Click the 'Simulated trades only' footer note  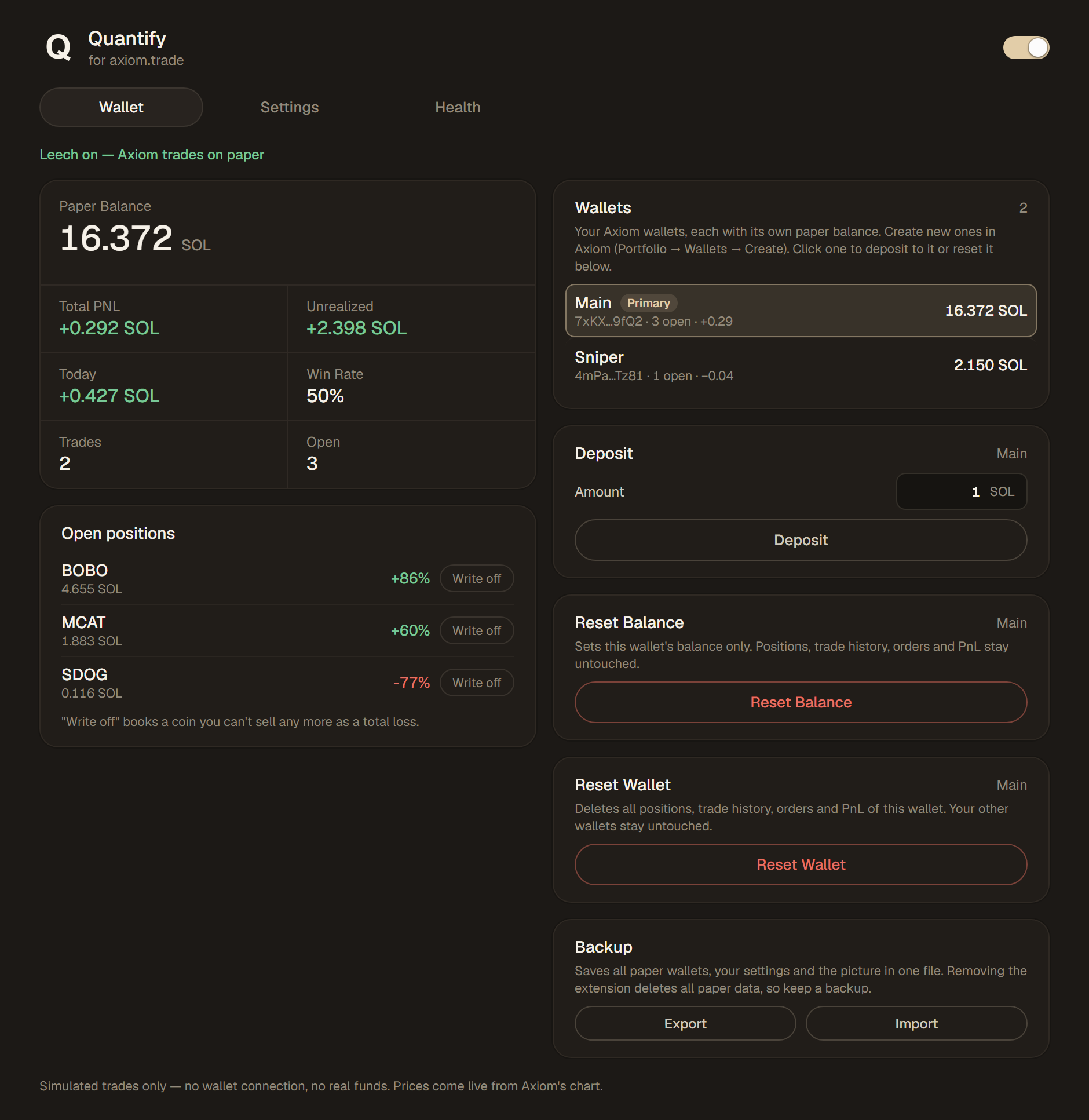(x=321, y=1086)
